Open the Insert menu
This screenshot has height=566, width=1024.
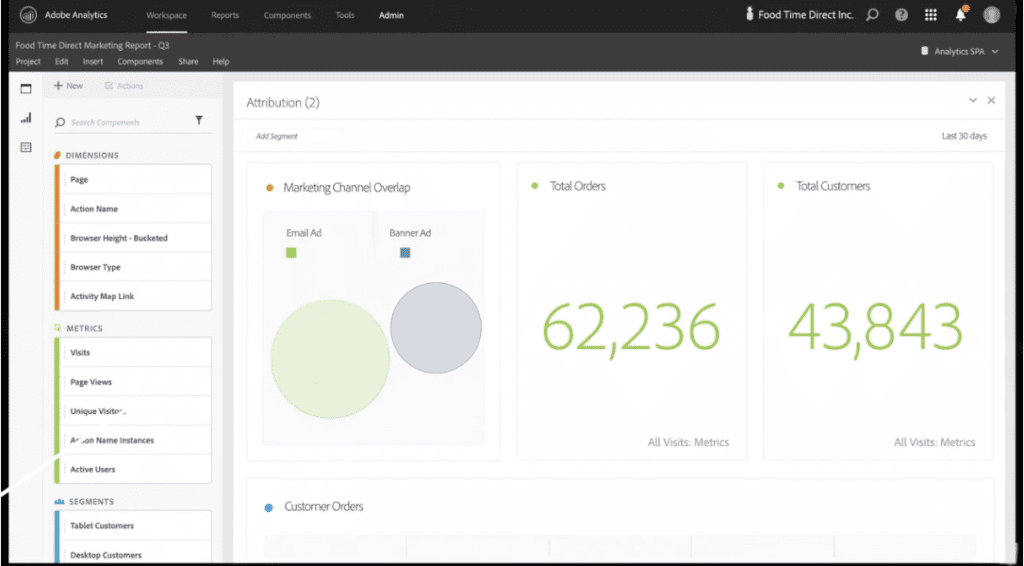click(93, 61)
